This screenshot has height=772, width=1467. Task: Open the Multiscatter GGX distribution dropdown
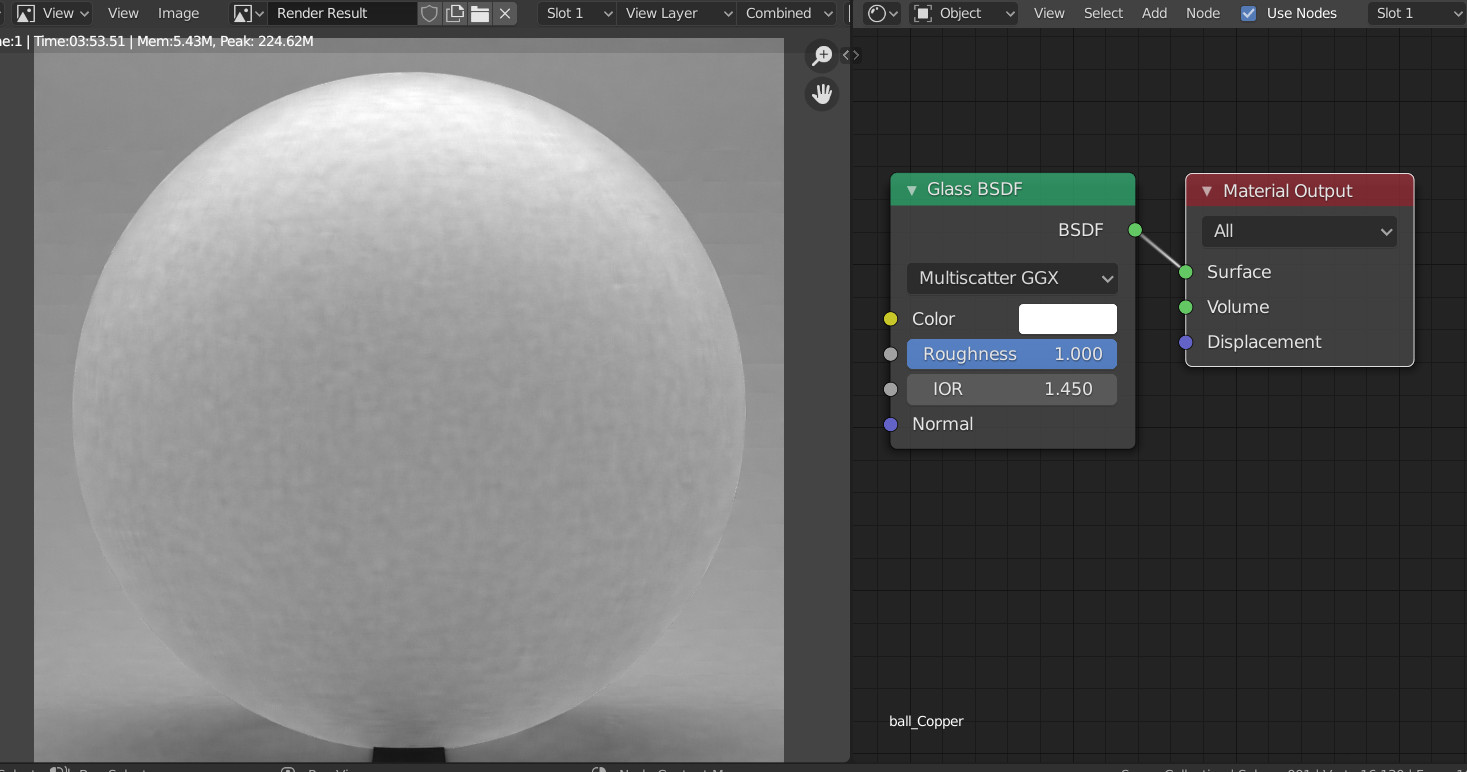[x=1012, y=278]
